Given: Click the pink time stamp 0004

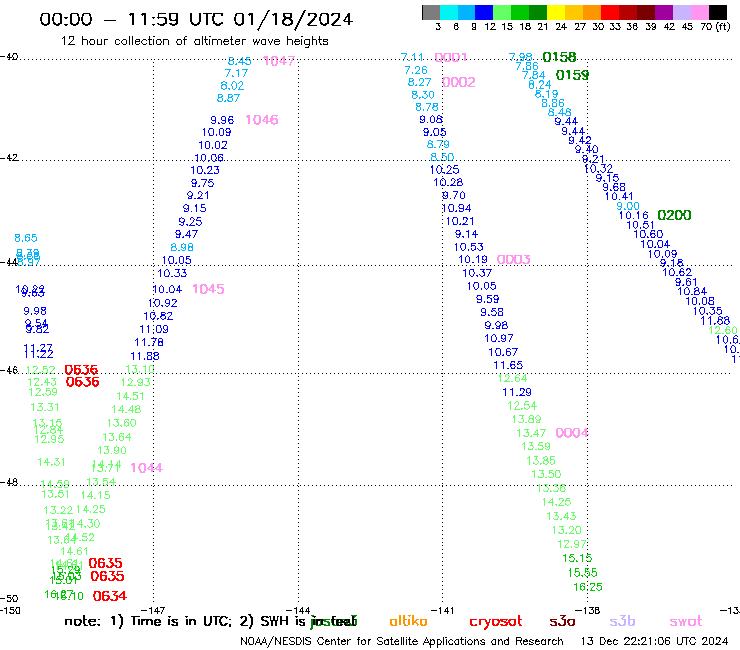Looking at the screenshot, I should (572, 433).
